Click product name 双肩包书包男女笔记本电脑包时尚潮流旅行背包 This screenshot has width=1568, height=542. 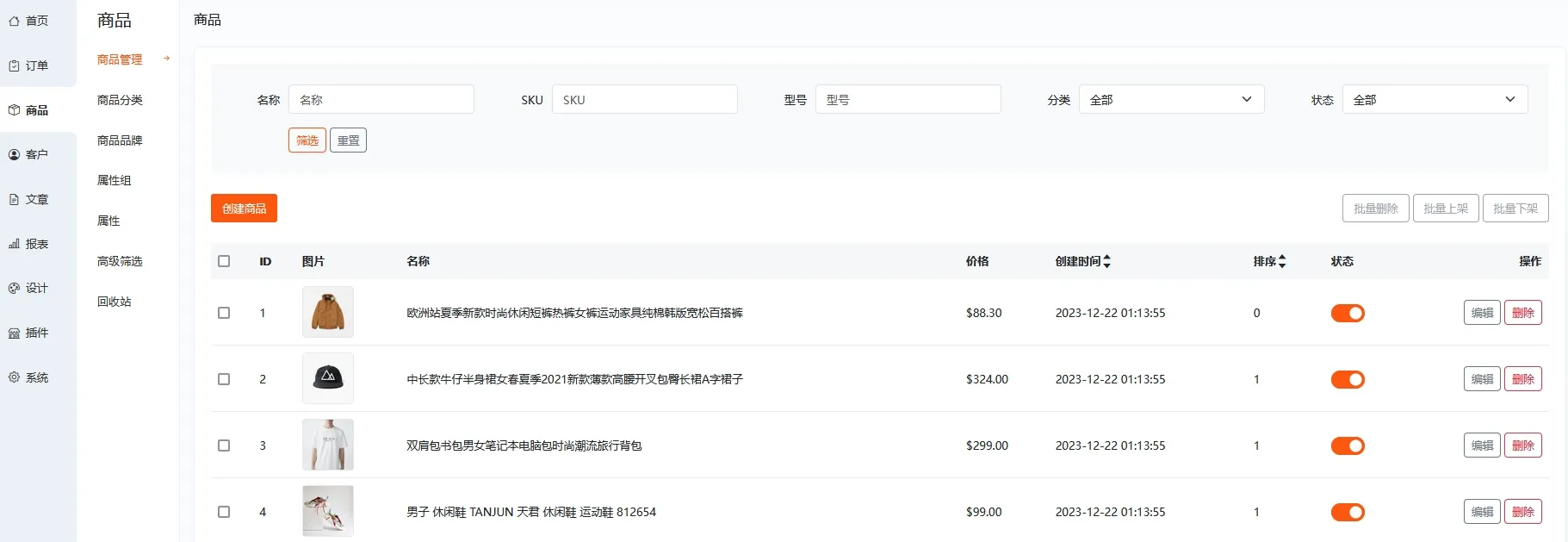coord(524,445)
